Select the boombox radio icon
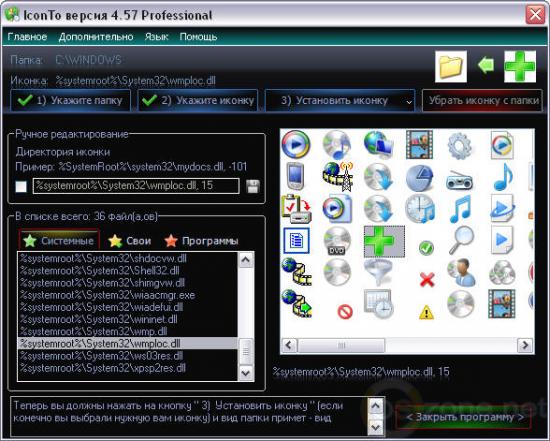The width and height of the screenshot is (550, 441). pyautogui.click(x=459, y=180)
